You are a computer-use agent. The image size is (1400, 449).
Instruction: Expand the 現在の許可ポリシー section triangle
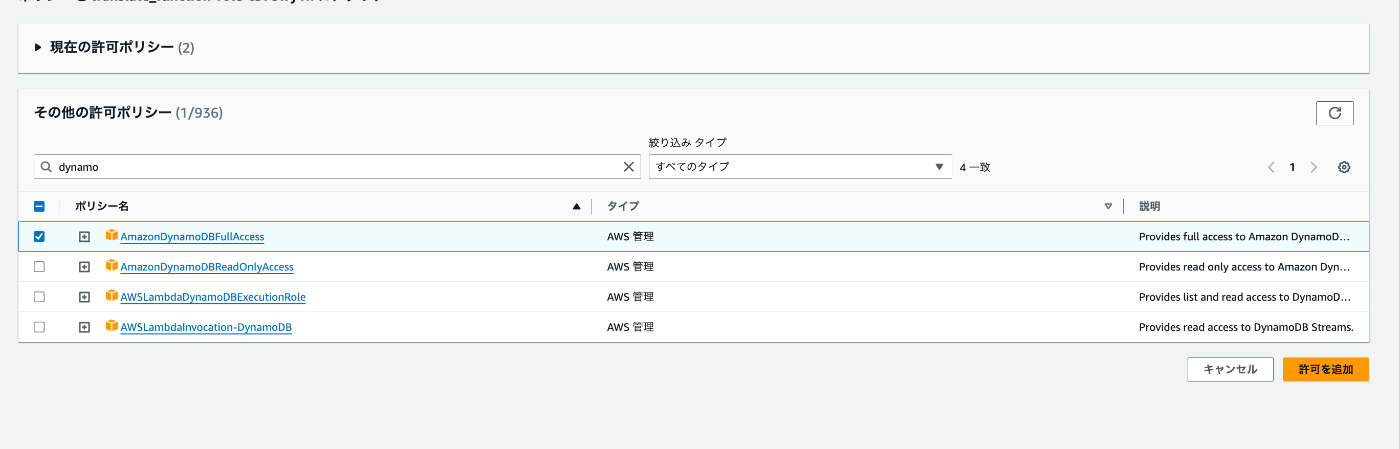click(x=38, y=47)
